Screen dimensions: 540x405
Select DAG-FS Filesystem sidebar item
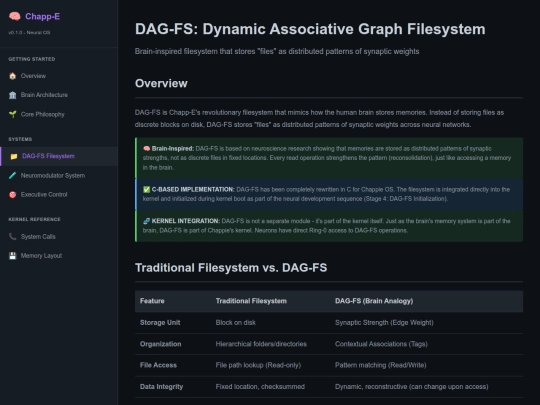tap(59, 156)
